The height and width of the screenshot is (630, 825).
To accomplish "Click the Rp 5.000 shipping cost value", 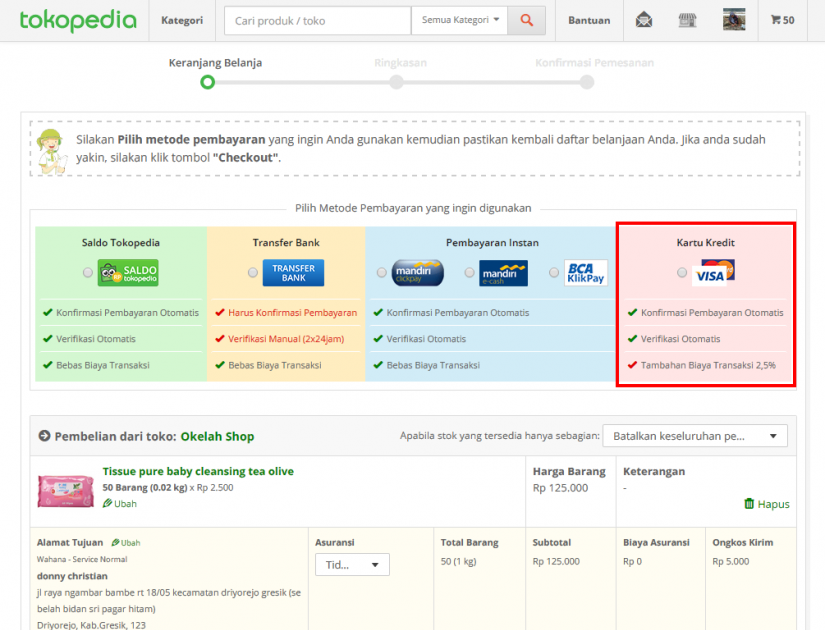I will click(x=731, y=562).
